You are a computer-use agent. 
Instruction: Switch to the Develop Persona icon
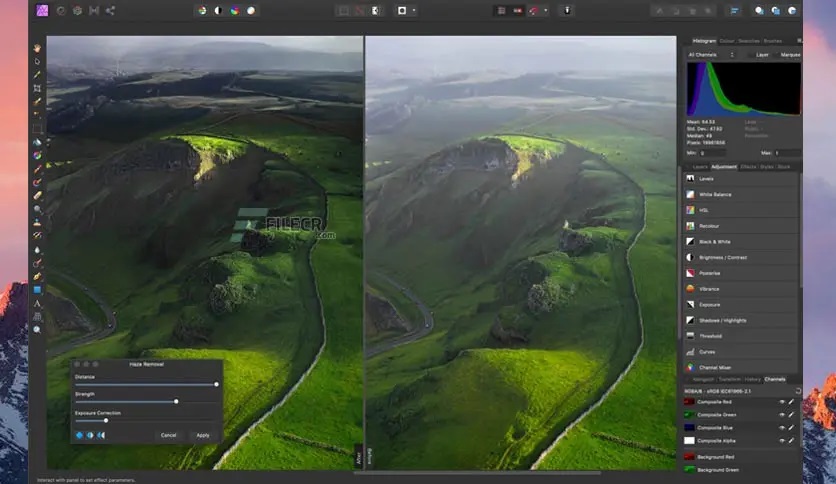(x=77, y=11)
